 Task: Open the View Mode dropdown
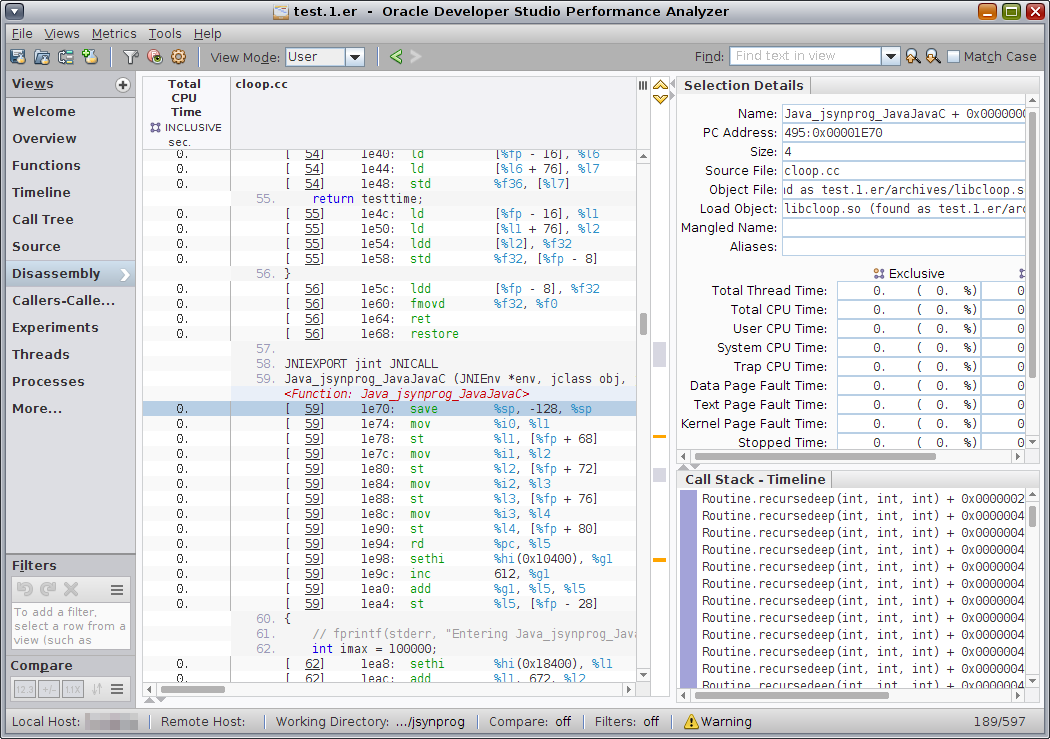[x=355, y=57]
